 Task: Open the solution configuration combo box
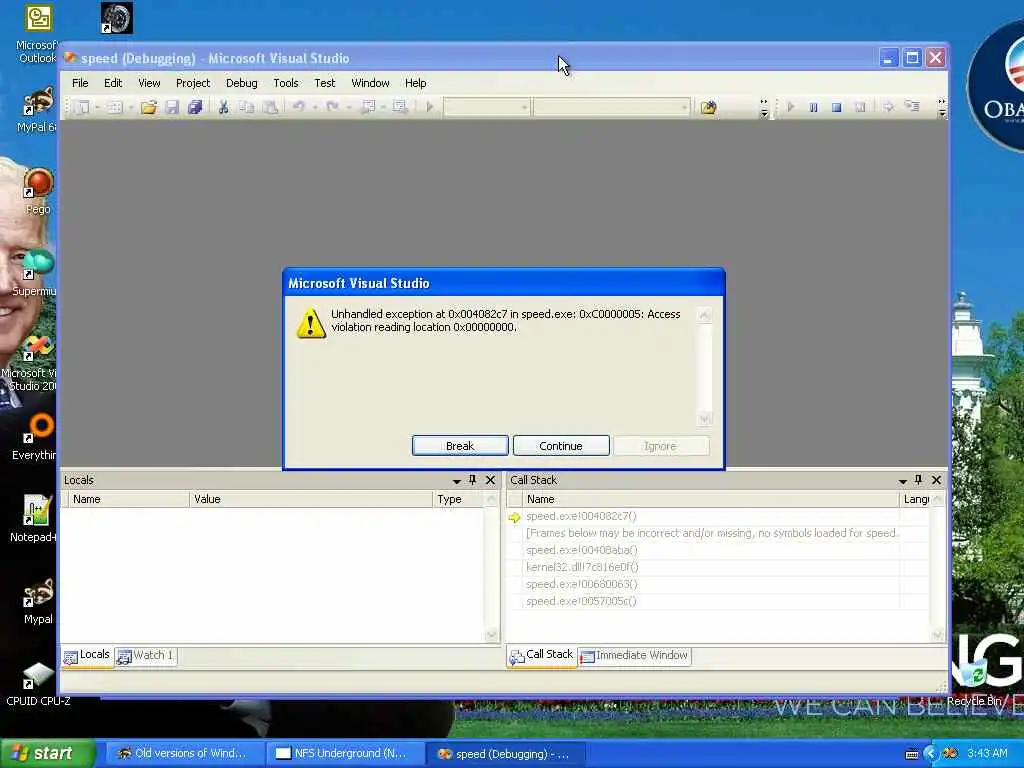point(487,107)
